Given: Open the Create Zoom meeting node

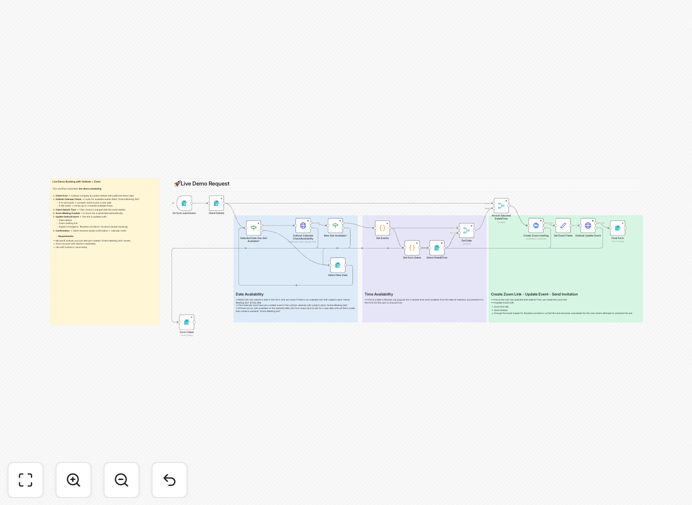Looking at the screenshot, I should (x=536, y=226).
